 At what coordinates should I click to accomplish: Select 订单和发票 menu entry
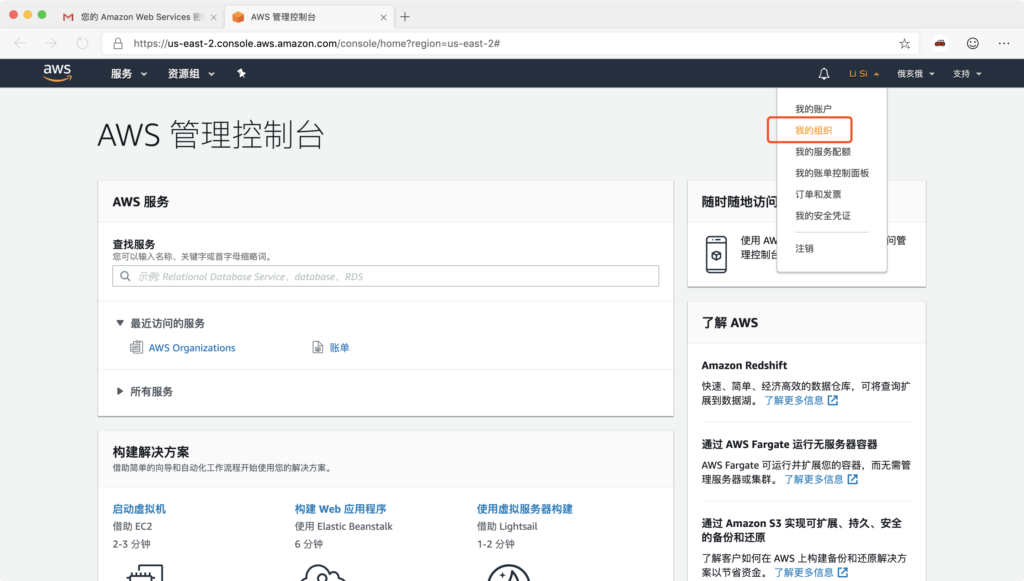(818, 195)
